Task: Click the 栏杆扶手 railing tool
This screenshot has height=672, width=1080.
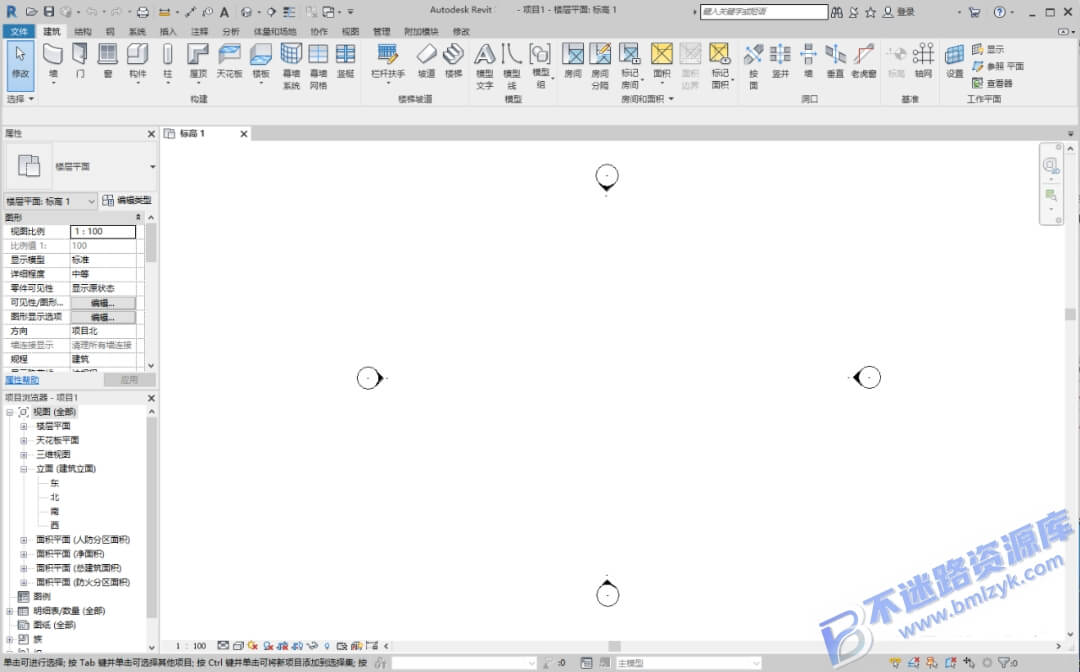Action: tap(388, 62)
